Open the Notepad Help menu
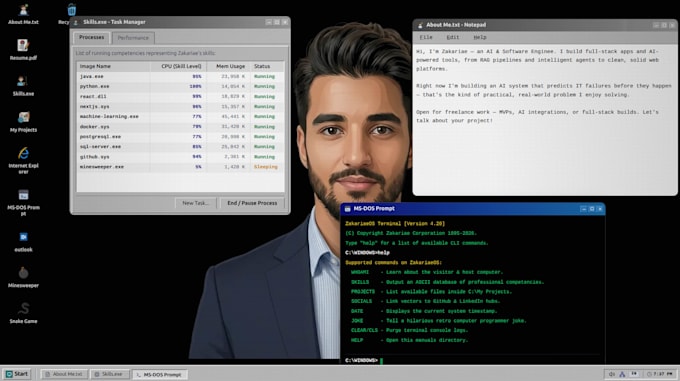The image size is (680, 381). [x=480, y=38]
